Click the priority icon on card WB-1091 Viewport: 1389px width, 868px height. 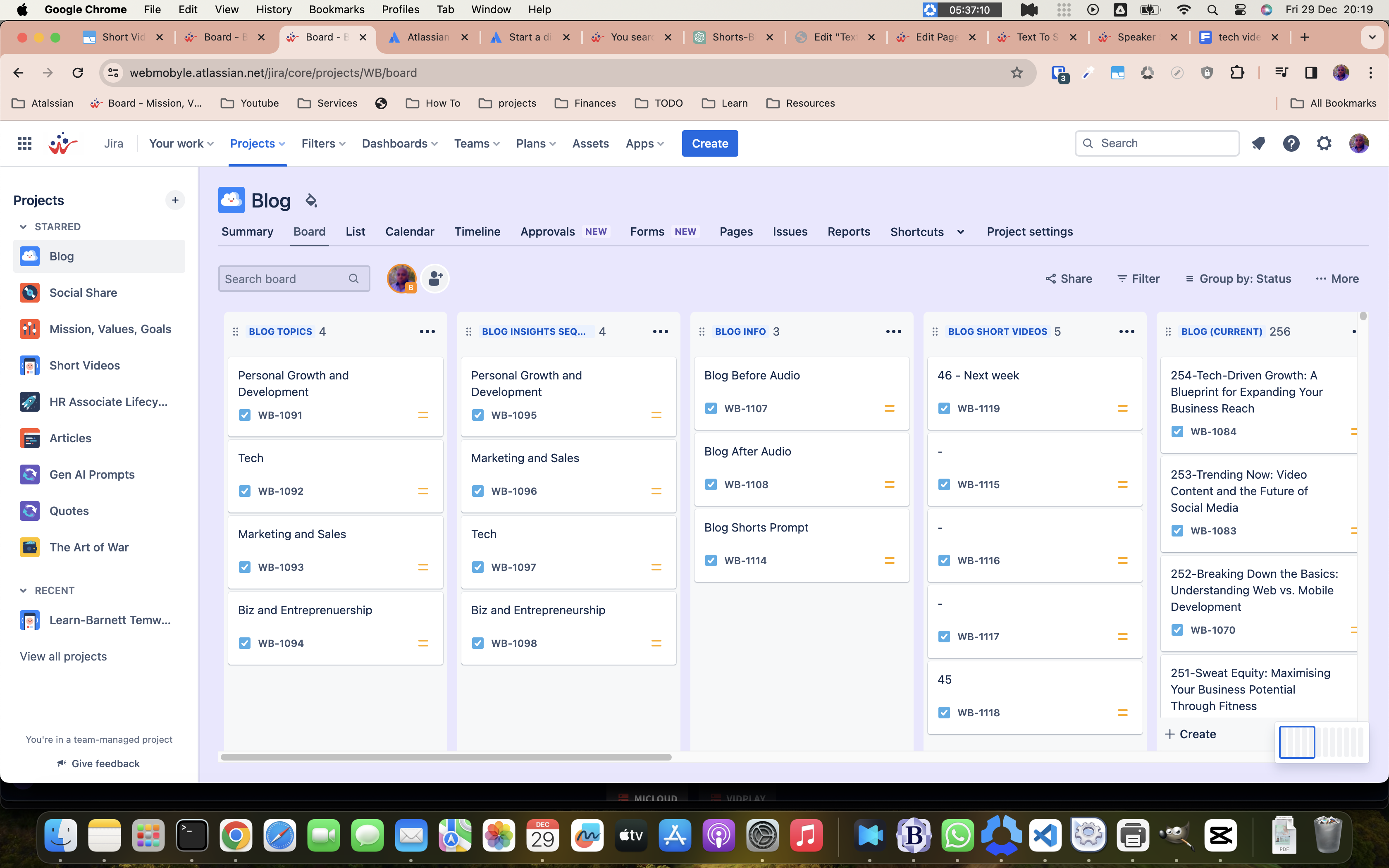click(423, 415)
